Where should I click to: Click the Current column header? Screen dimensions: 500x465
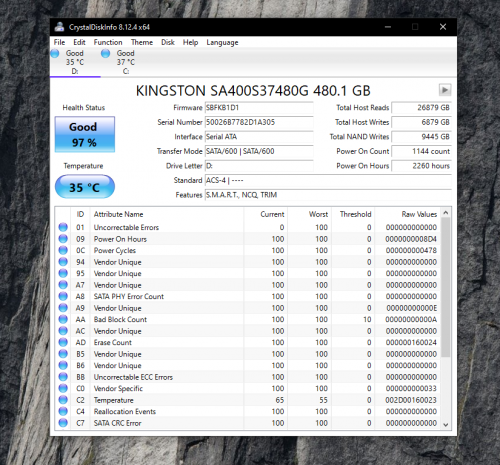pos(266,214)
